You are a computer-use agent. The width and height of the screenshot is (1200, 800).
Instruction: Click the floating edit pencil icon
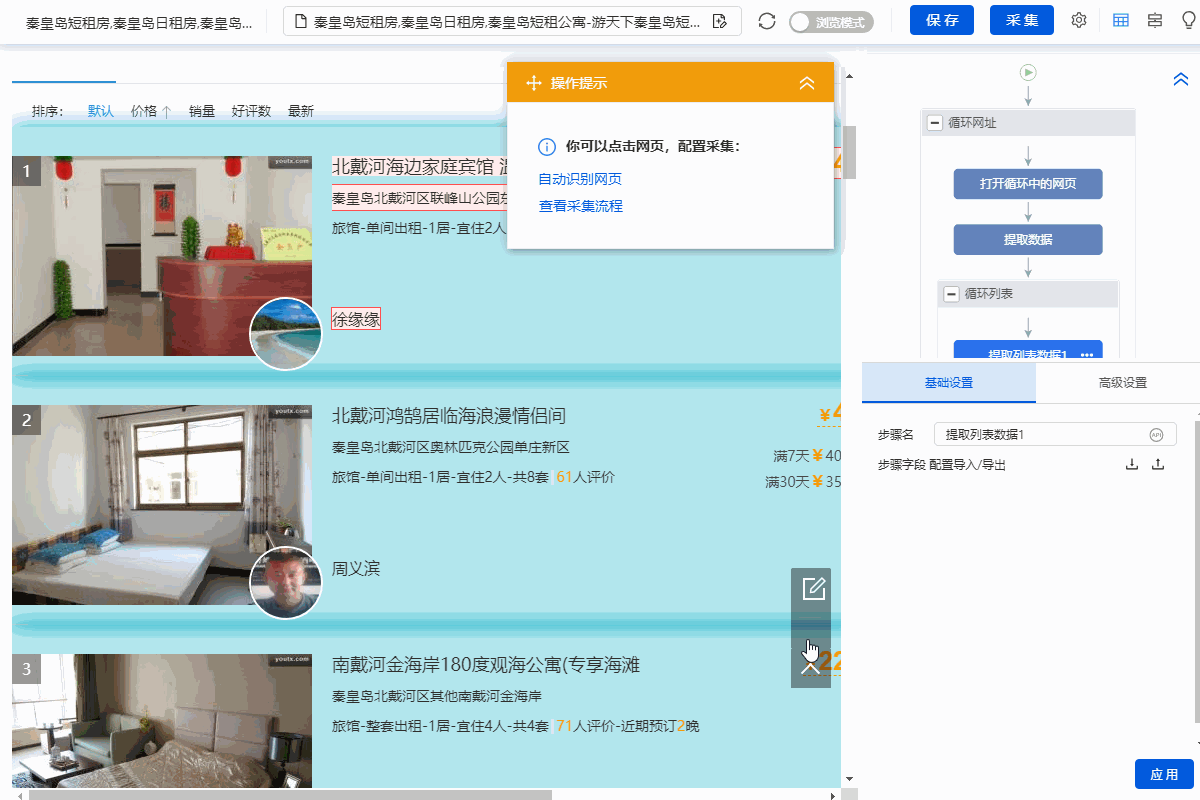coord(814,588)
